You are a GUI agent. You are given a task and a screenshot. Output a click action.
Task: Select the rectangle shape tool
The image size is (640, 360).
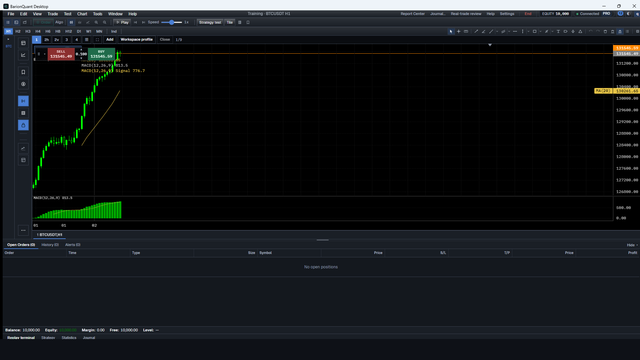pyautogui.click(x=534, y=31)
